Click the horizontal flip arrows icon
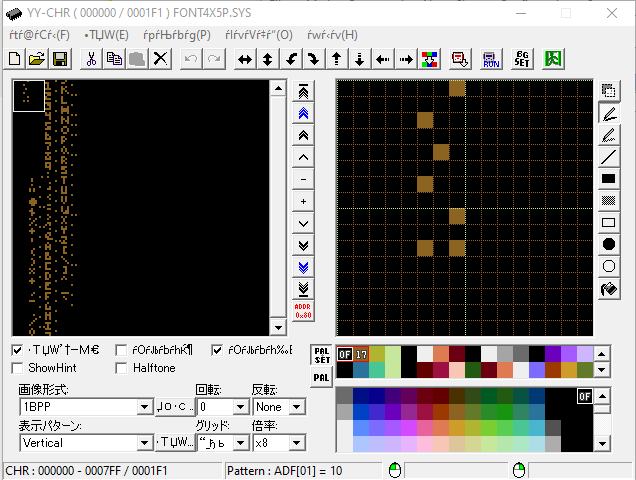Screen dimensions: 636x480 (x=244, y=59)
